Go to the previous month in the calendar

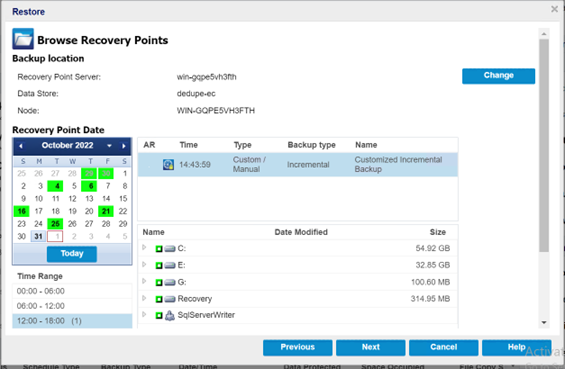(21, 146)
